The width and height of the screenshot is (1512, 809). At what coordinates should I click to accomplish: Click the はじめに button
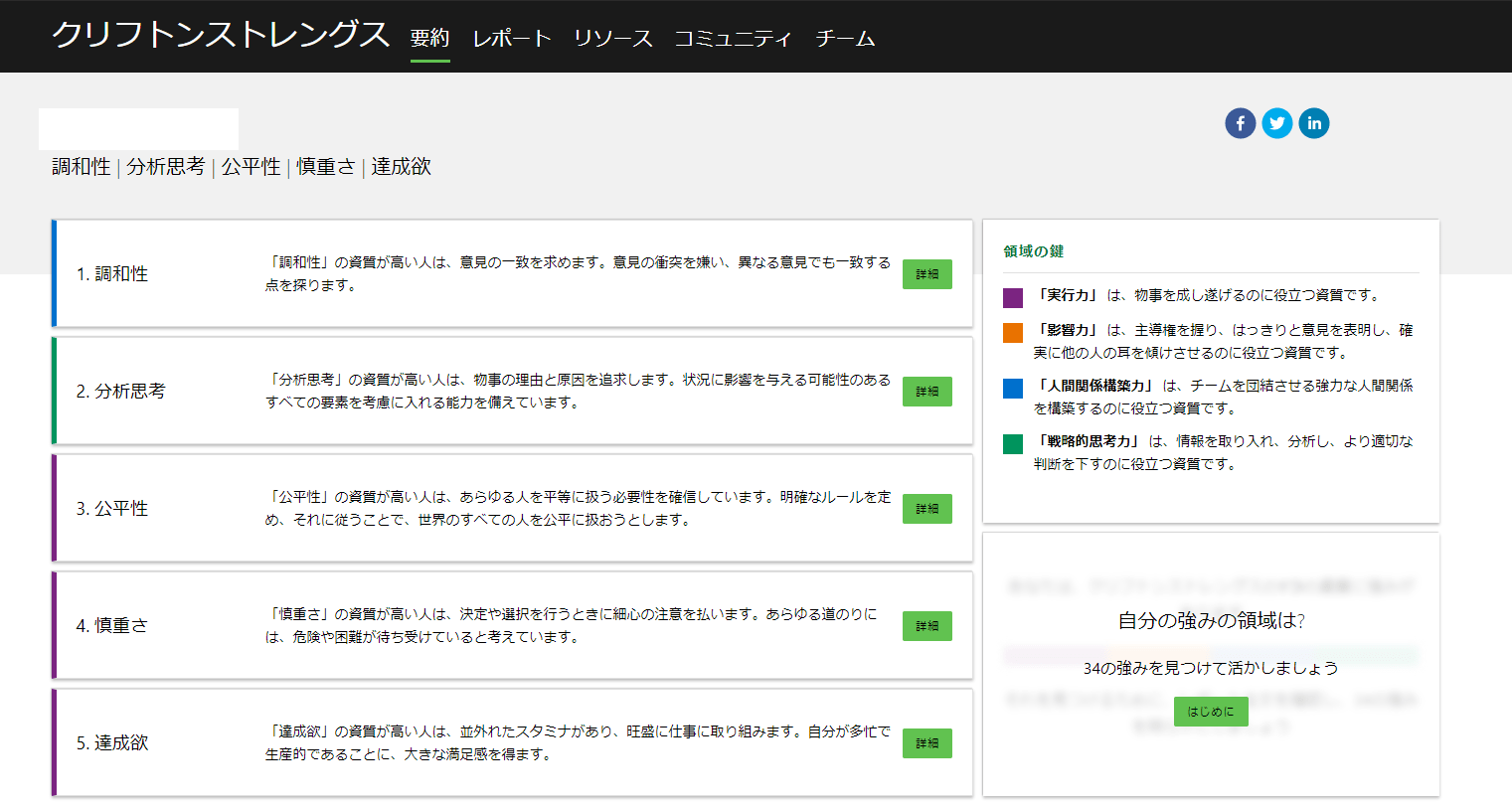[x=1211, y=712]
